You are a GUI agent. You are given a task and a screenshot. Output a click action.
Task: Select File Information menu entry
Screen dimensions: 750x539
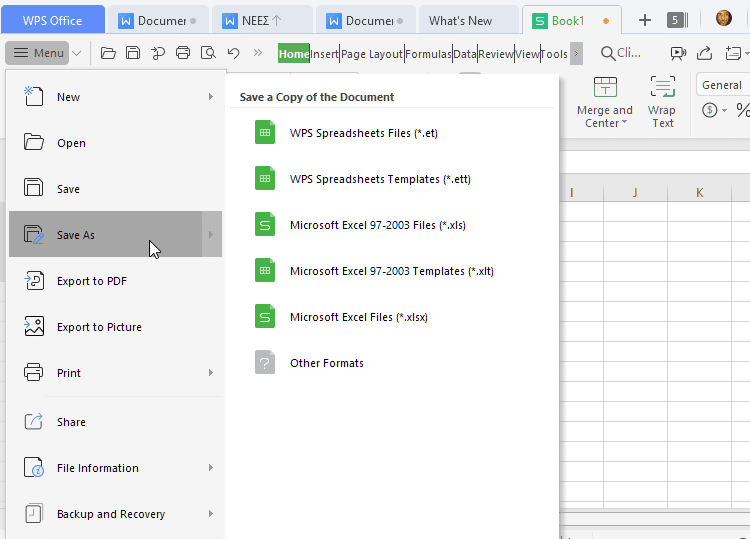pyautogui.click(x=116, y=468)
